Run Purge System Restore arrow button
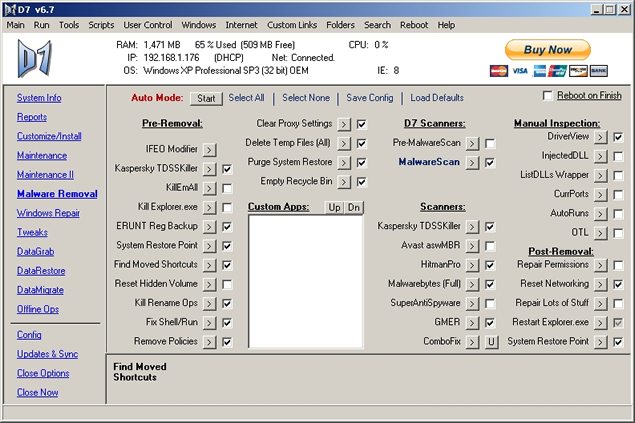635x423 pixels. [344, 163]
